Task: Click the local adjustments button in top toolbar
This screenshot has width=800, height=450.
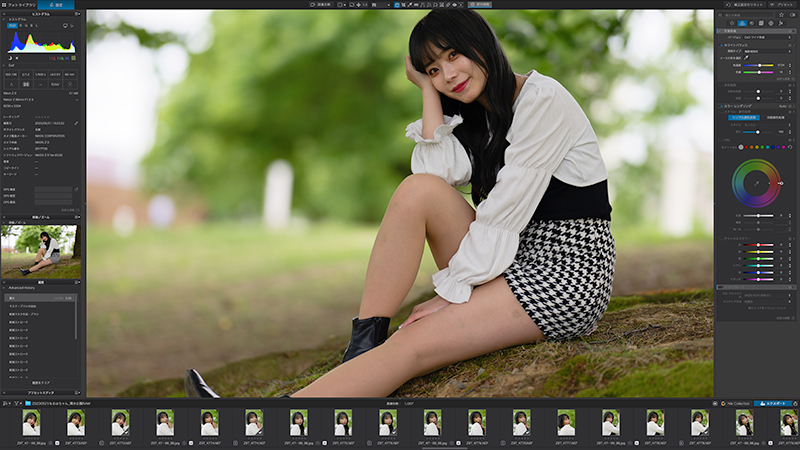Action: click(480, 5)
